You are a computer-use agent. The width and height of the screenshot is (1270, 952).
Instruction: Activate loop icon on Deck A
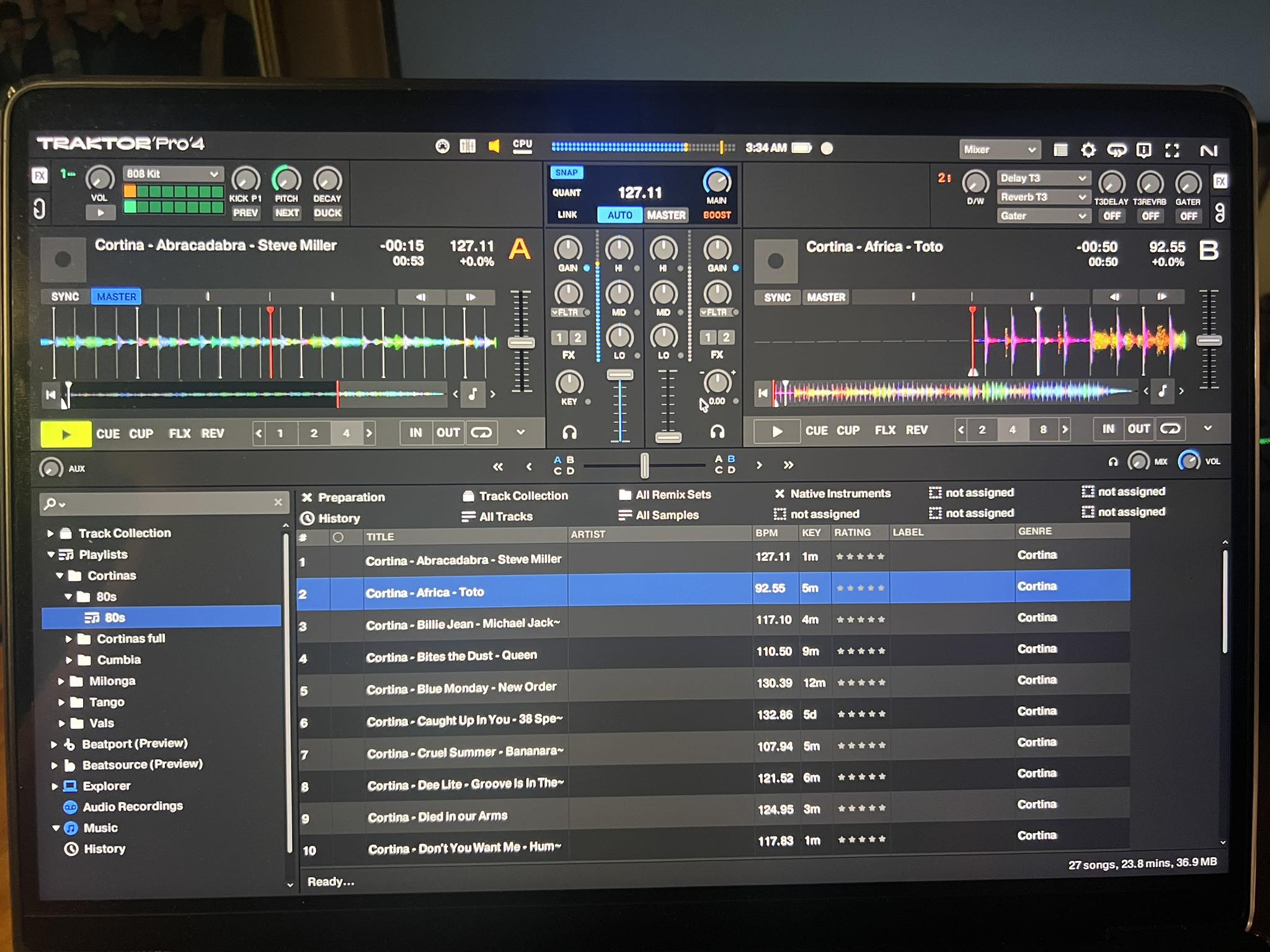pos(481,433)
